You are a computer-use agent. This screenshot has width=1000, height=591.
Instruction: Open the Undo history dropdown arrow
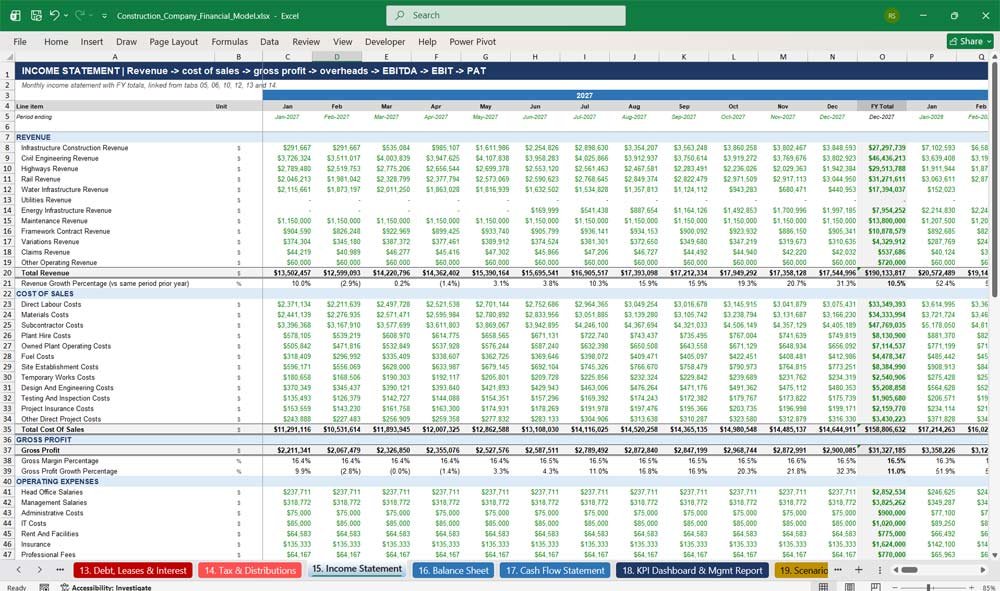tap(66, 15)
